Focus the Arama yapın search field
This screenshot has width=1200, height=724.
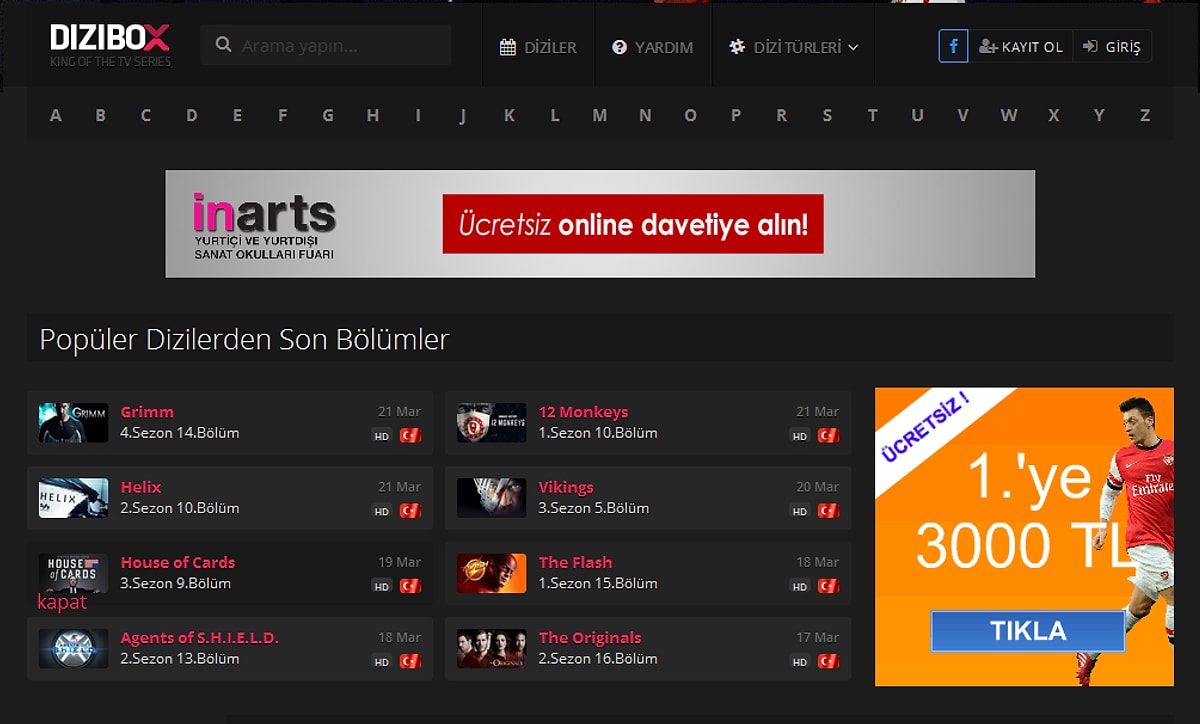point(340,46)
